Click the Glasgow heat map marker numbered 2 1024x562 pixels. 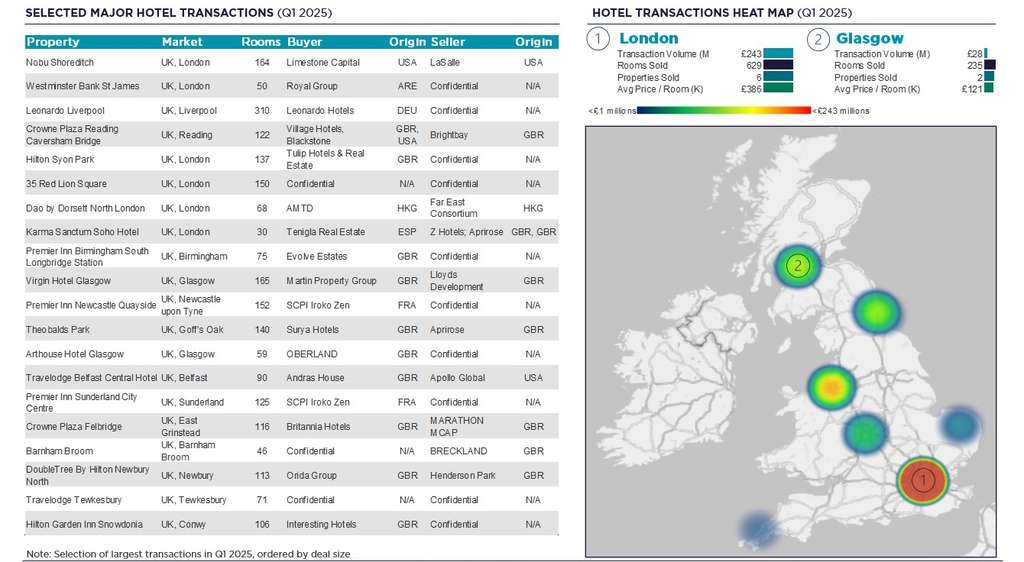point(797,266)
